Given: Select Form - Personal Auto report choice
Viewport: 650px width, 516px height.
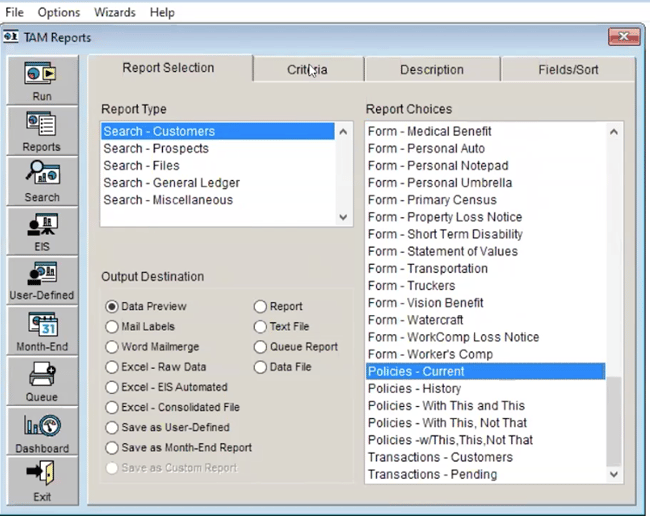Looking at the screenshot, I should pos(485,148).
